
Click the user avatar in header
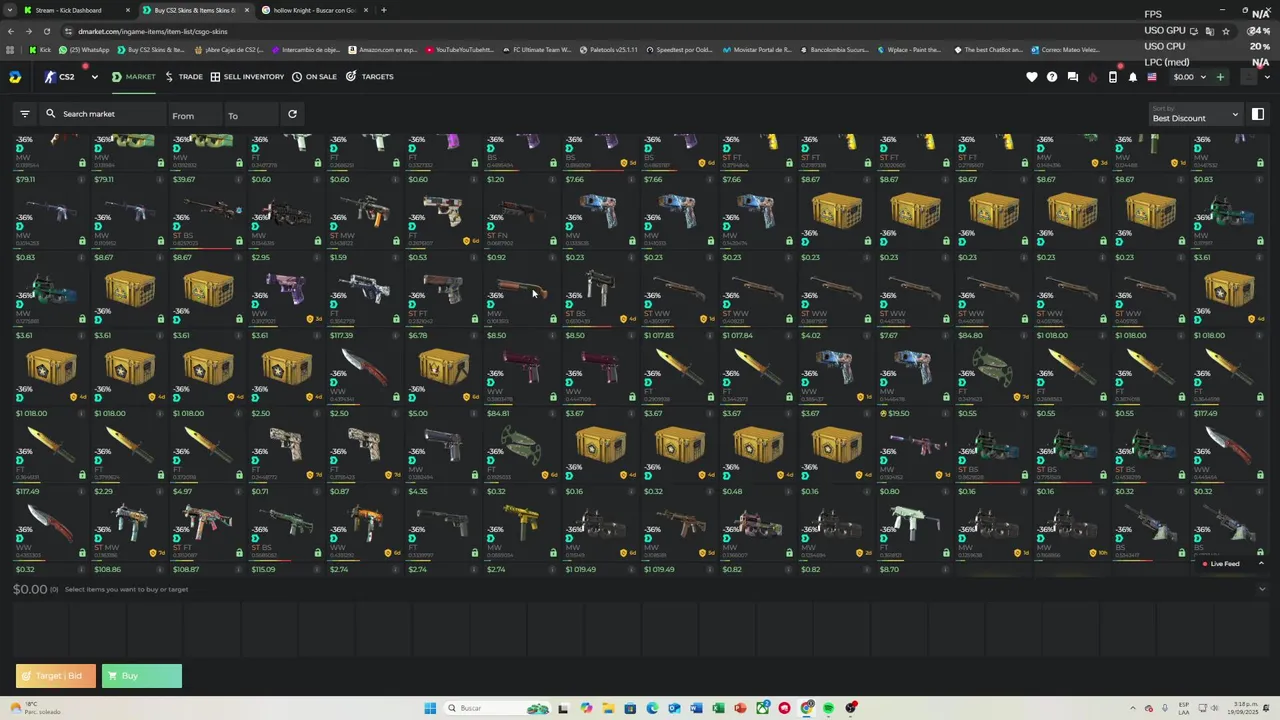tap(1248, 77)
